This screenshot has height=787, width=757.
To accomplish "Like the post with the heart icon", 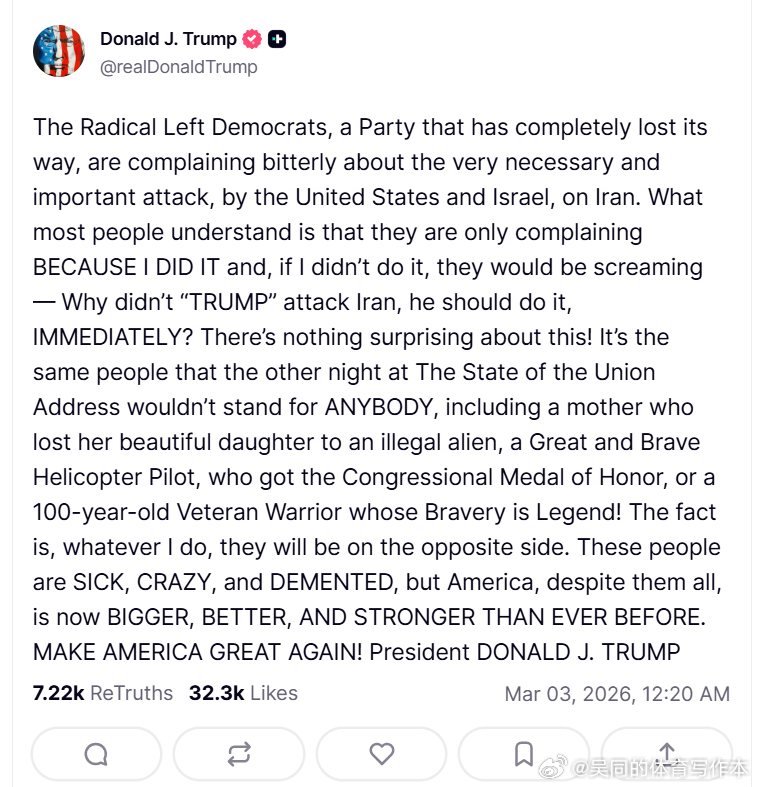I will [x=382, y=754].
